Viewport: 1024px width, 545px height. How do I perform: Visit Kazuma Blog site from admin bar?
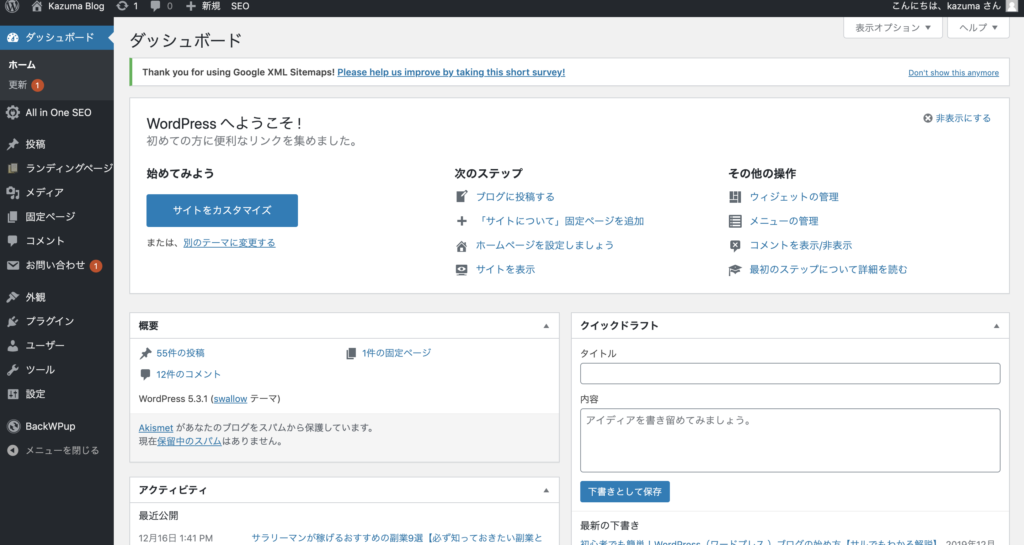point(68,7)
